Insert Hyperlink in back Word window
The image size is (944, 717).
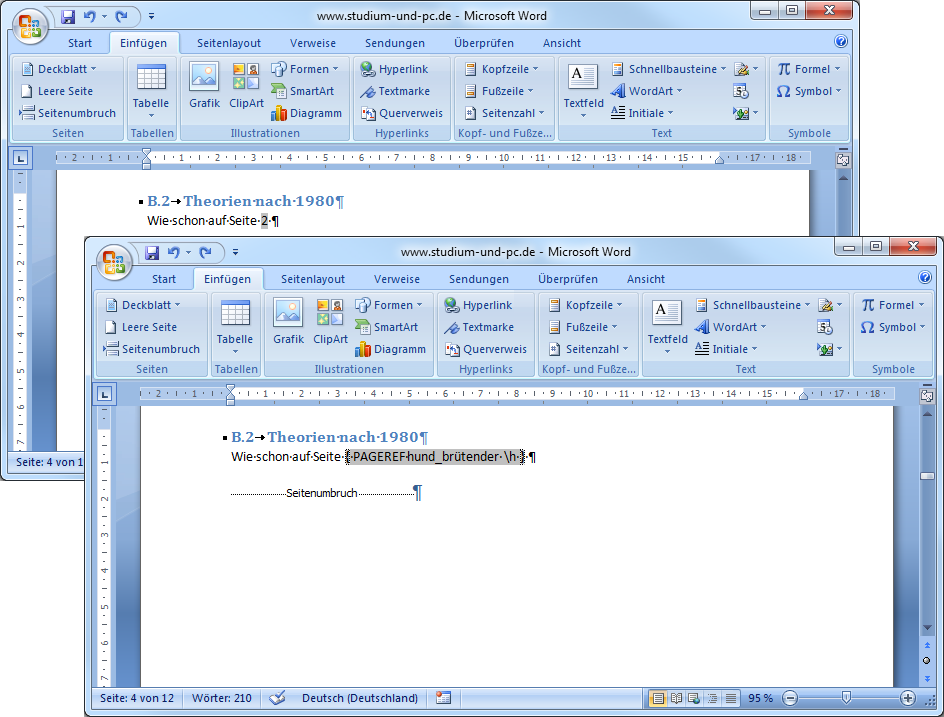394,69
